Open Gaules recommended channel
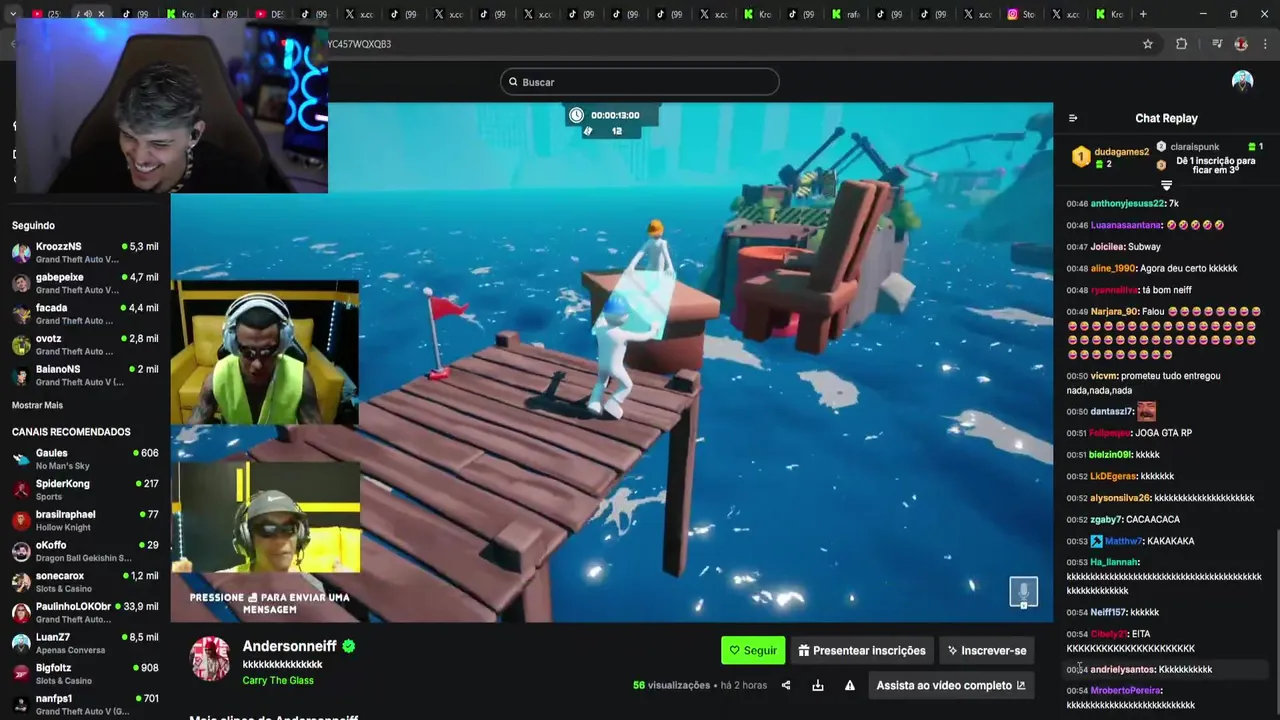 click(85, 459)
